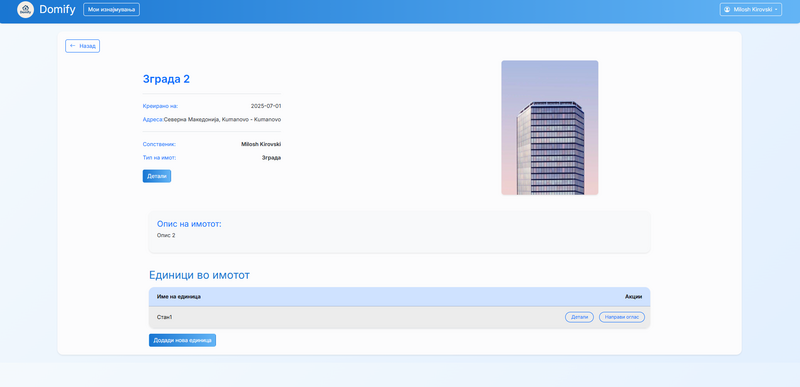Select the Стан1 unit row
The width and height of the screenshot is (800, 387).
(x=399, y=317)
